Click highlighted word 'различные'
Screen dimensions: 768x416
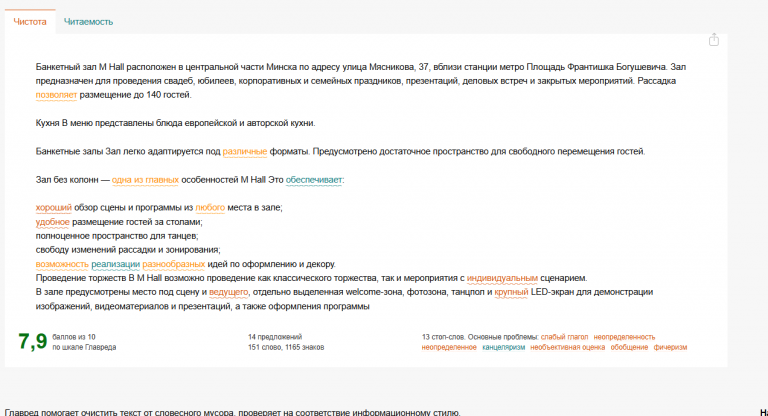[245, 152]
